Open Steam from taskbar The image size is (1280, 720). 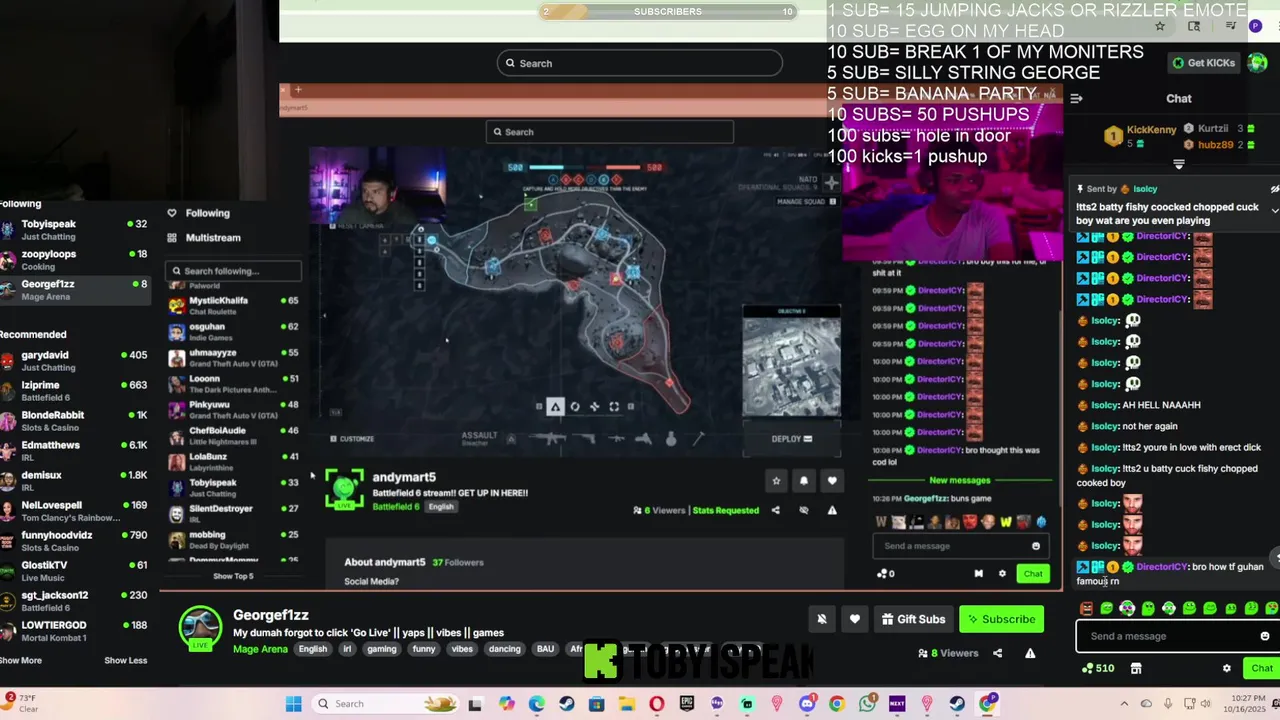567,704
